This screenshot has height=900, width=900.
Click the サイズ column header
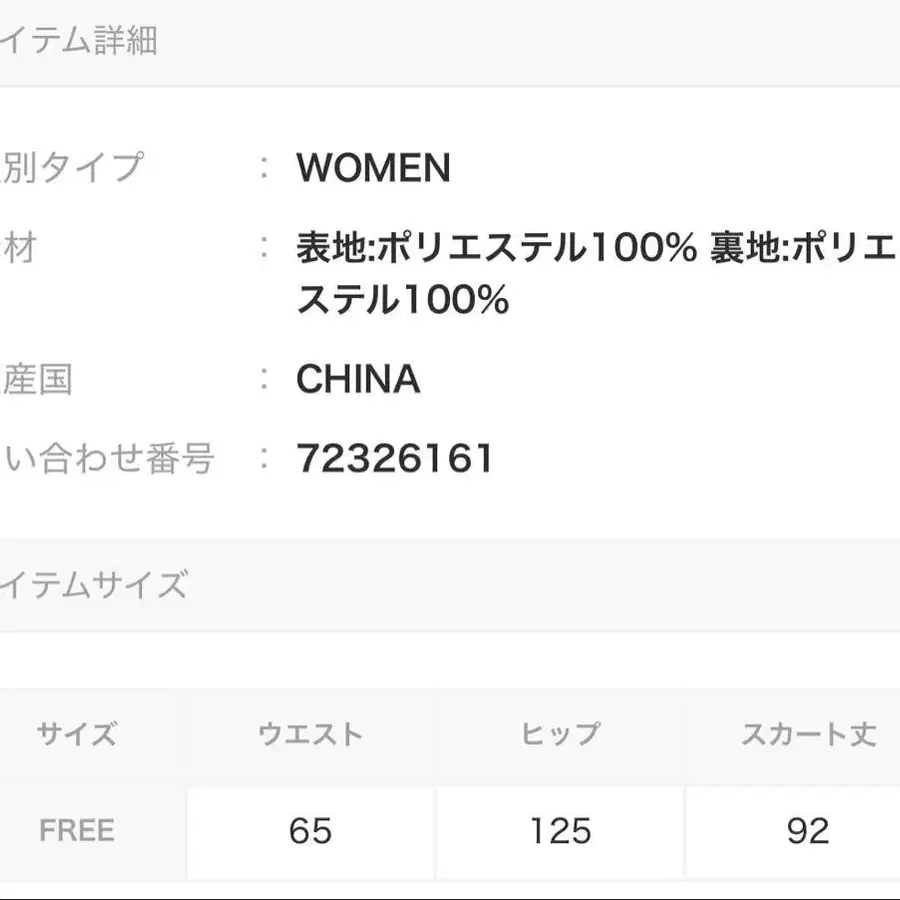77,735
